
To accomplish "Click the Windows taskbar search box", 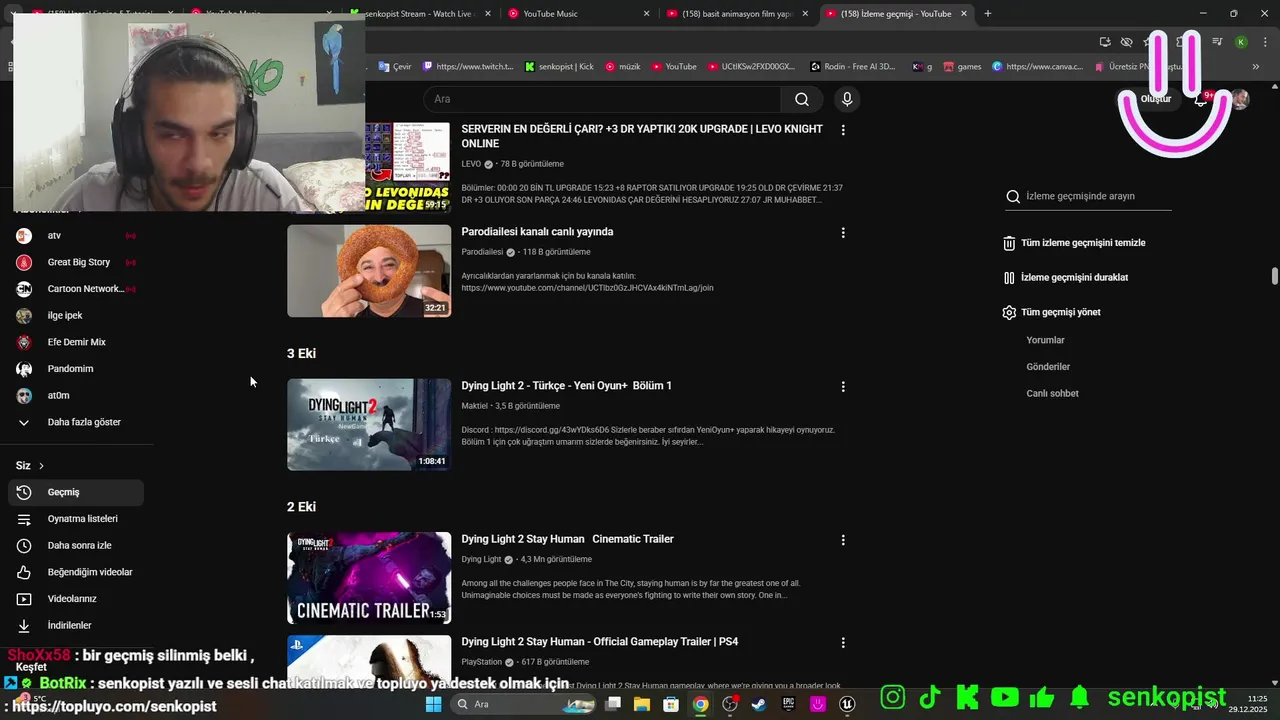I will [524, 704].
